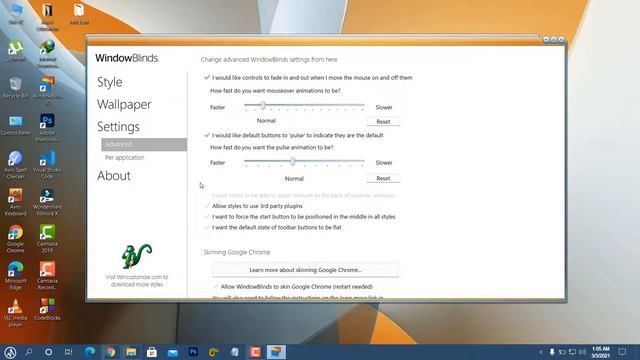Launch Camtasia 2019 from the desktop
The height and width of the screenshot is (360, 640).
tap(47, 239)
